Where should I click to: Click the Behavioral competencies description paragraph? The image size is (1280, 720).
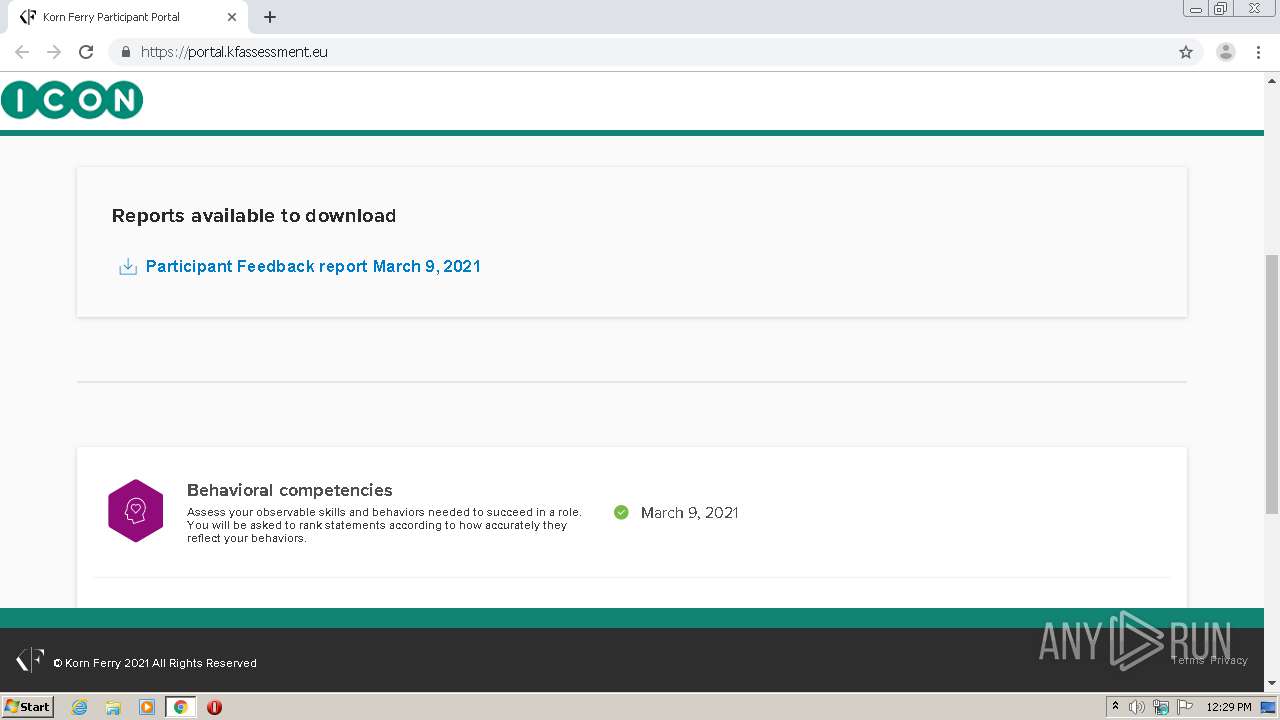coord(384,525)
